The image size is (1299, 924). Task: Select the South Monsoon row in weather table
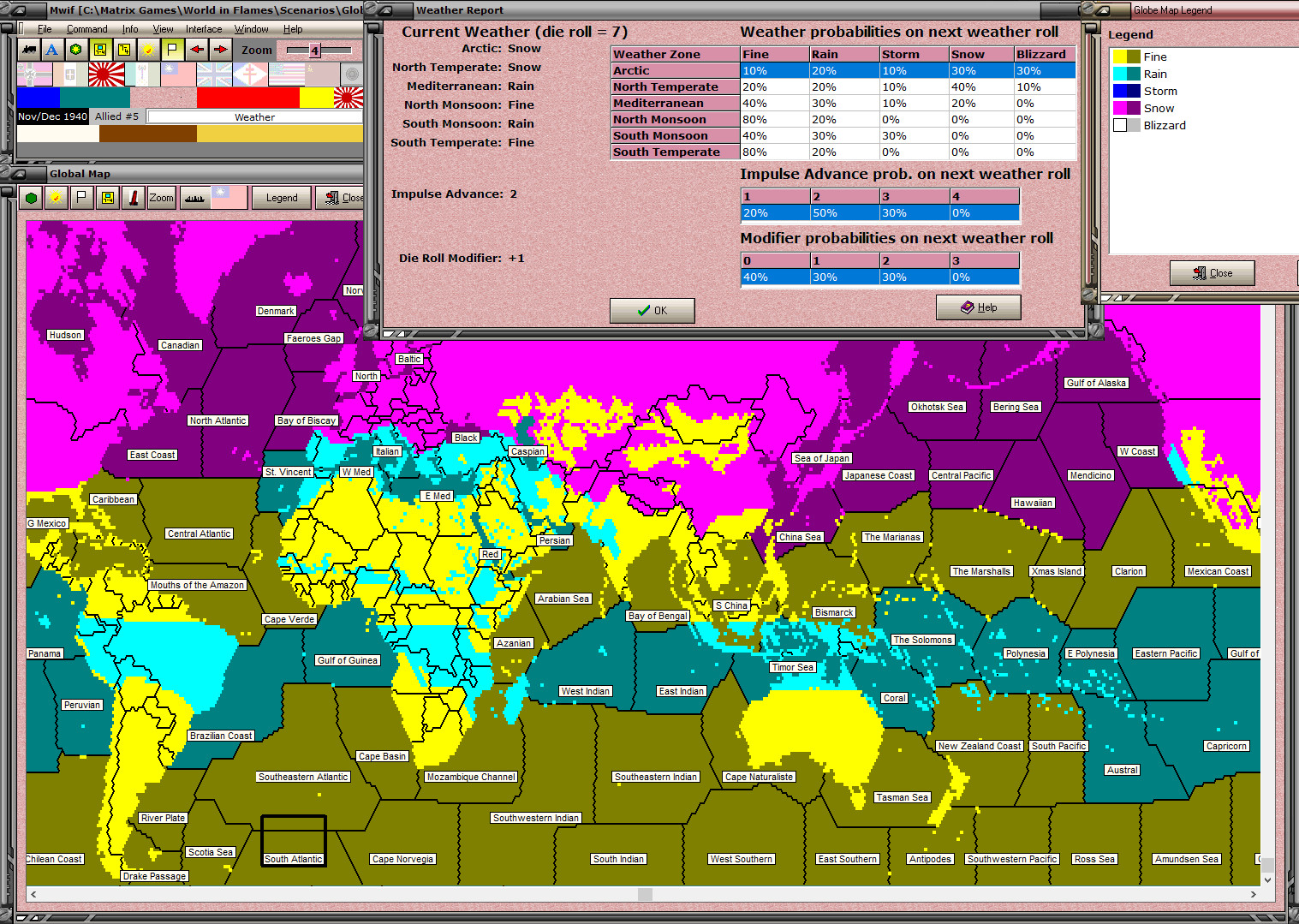click(x=843, y=136)
